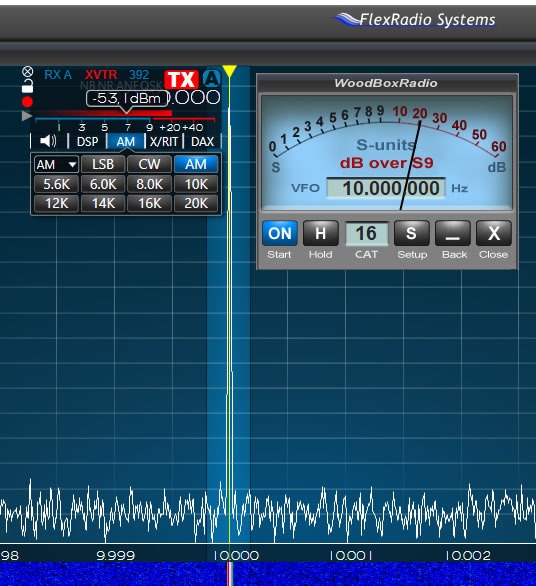Click the red record dot icon

coord(27,101)
